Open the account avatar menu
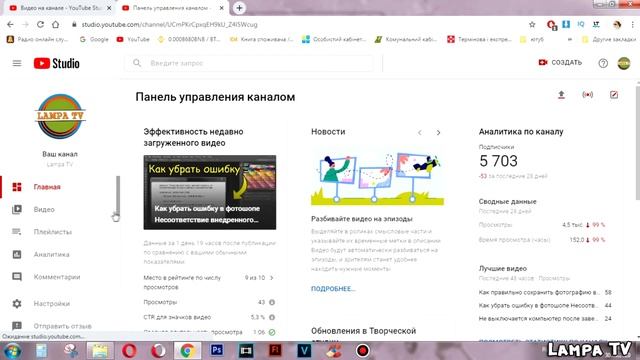Viewport: 640px width, 360px height. point(624,63)
